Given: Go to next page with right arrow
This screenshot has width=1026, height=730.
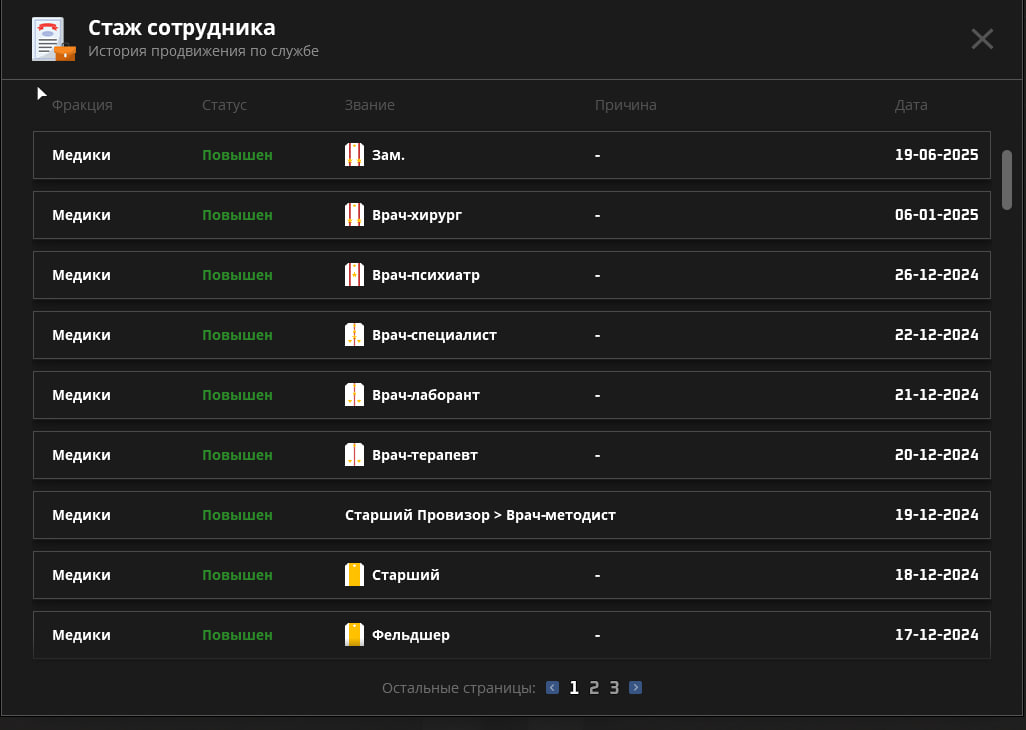Looking at the screenshot, I should pyautogui.click(x=635, y=687).
